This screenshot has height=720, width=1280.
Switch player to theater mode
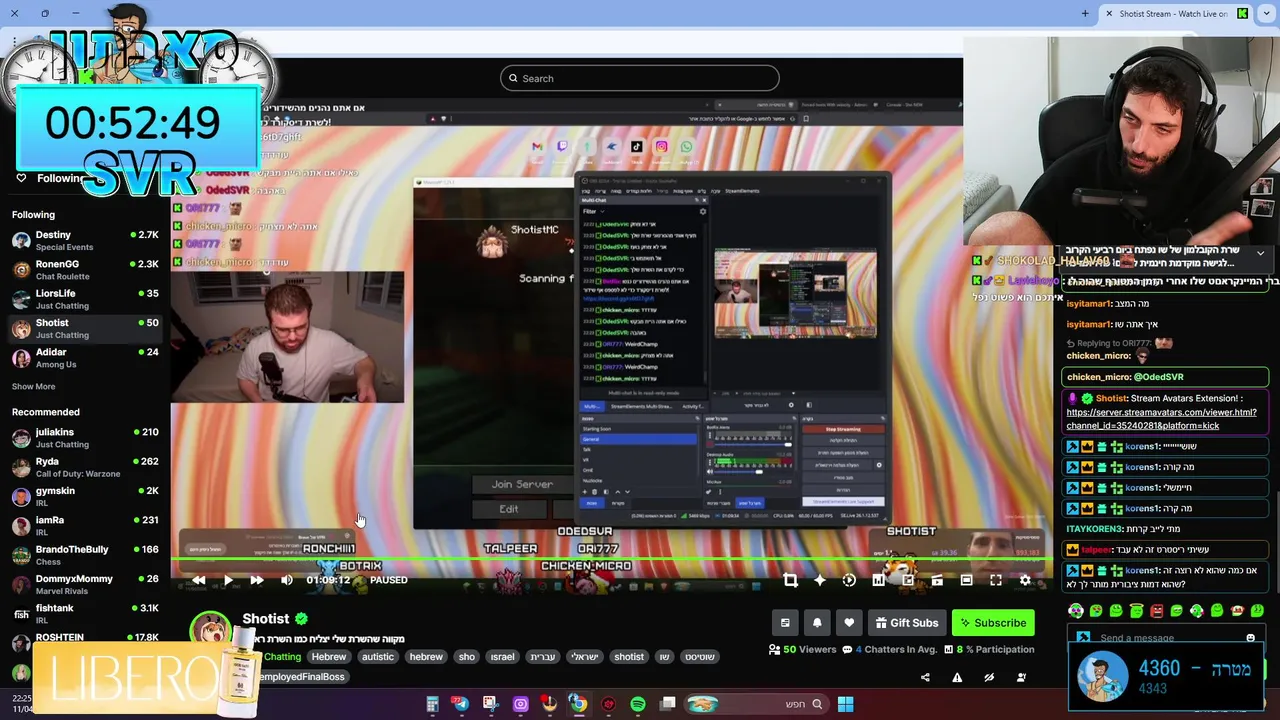click(x=966, y=580)
